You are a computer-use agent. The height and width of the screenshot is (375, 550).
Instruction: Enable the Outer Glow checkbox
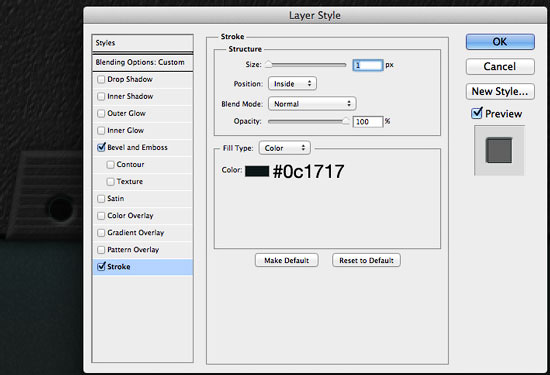[101, 113]
